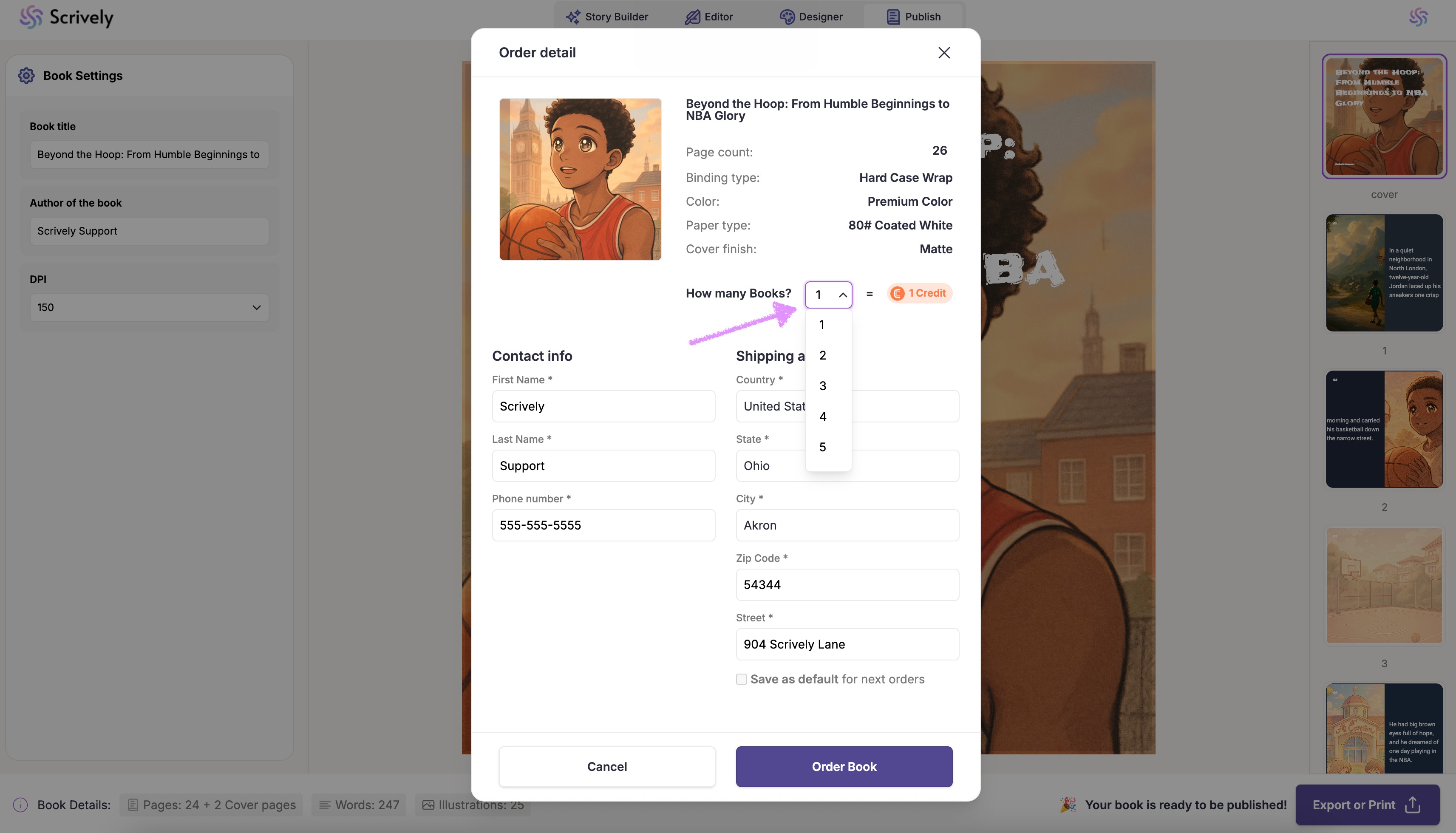Screen dimensions: 1456x833
Task: Click the First Name field
Action: (603, 406)
